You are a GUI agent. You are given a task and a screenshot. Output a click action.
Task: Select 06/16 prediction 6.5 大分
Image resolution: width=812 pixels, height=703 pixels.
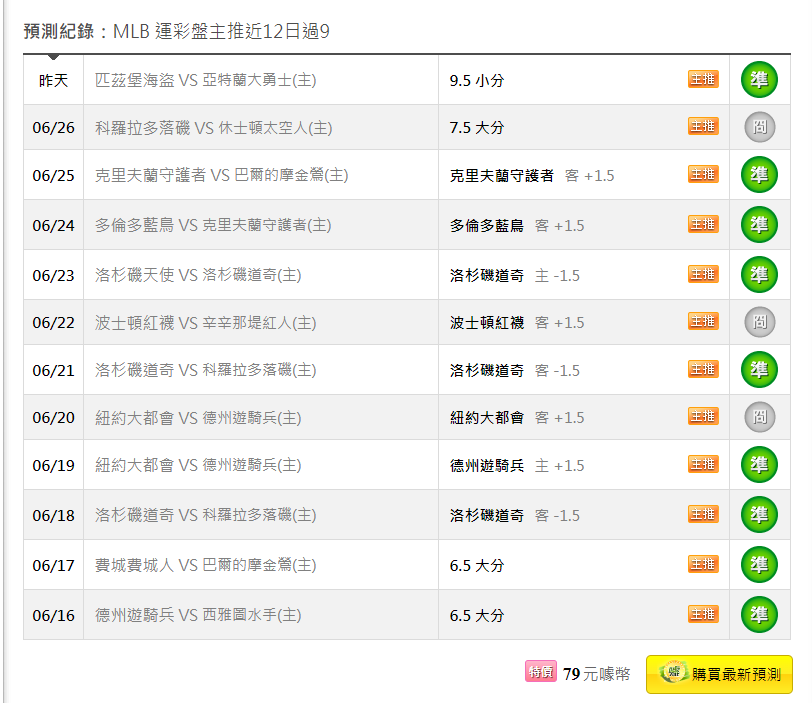coord(477,616)
